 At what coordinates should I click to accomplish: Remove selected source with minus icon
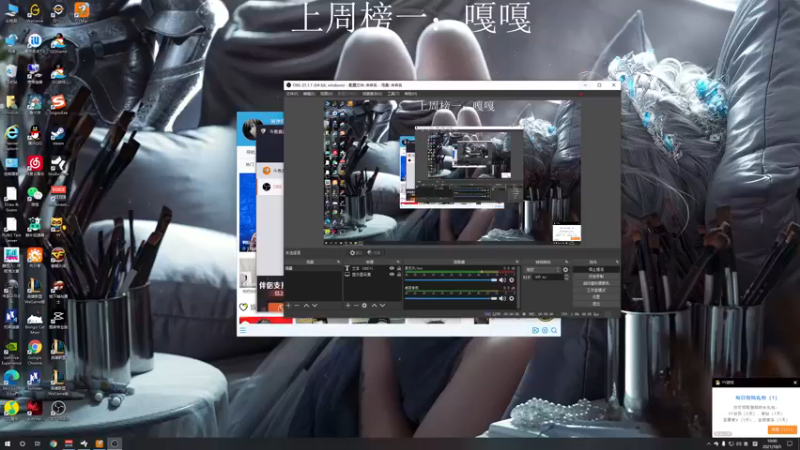coord(356,306)
